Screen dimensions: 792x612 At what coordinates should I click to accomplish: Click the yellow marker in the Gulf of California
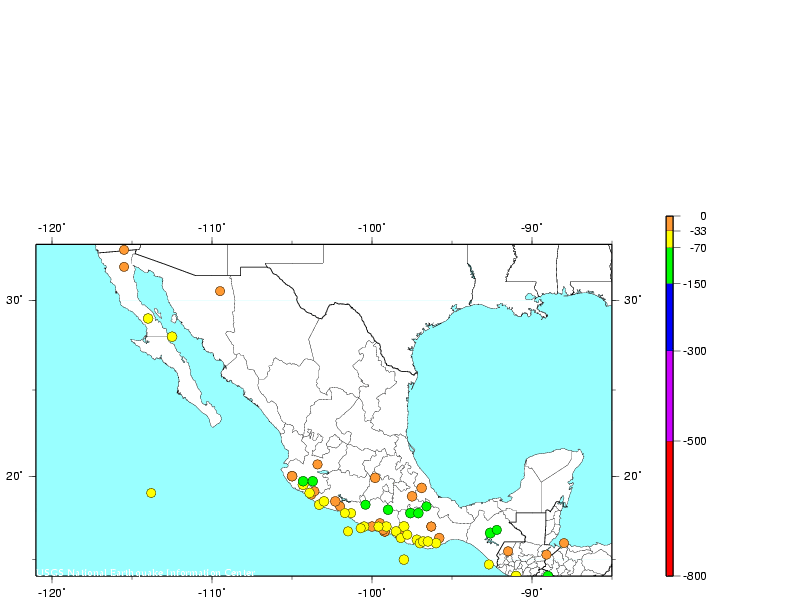coord(172,337)
